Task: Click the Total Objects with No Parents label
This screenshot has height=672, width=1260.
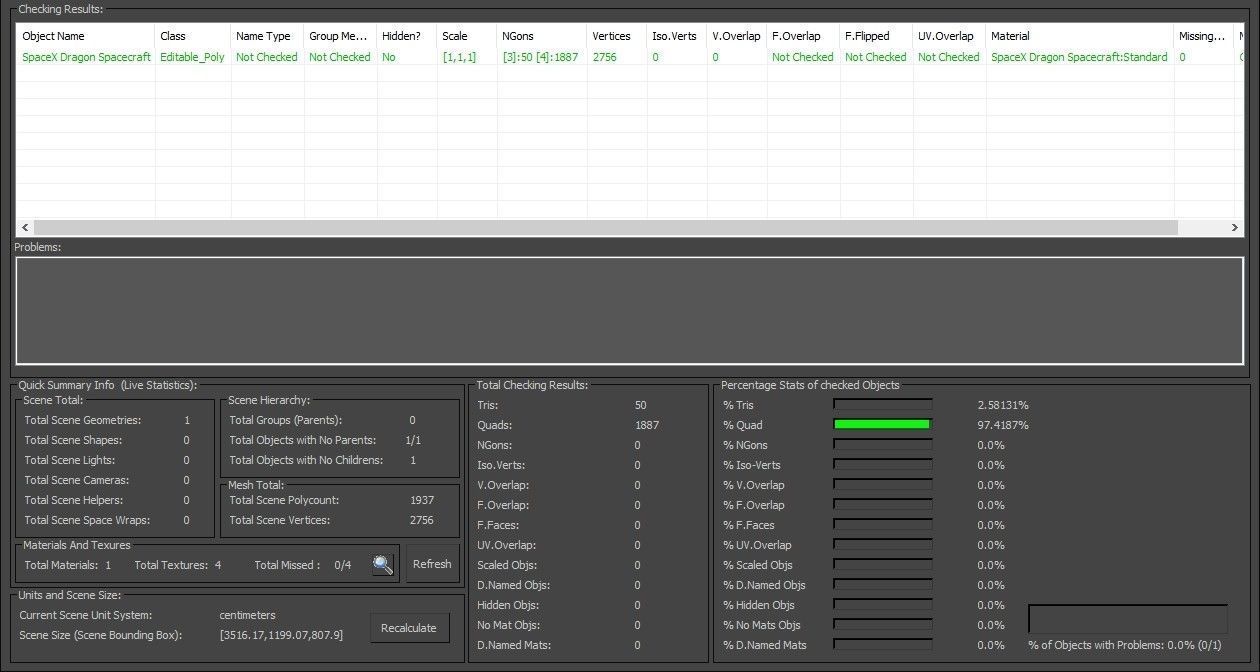Action: pos(303,440)
